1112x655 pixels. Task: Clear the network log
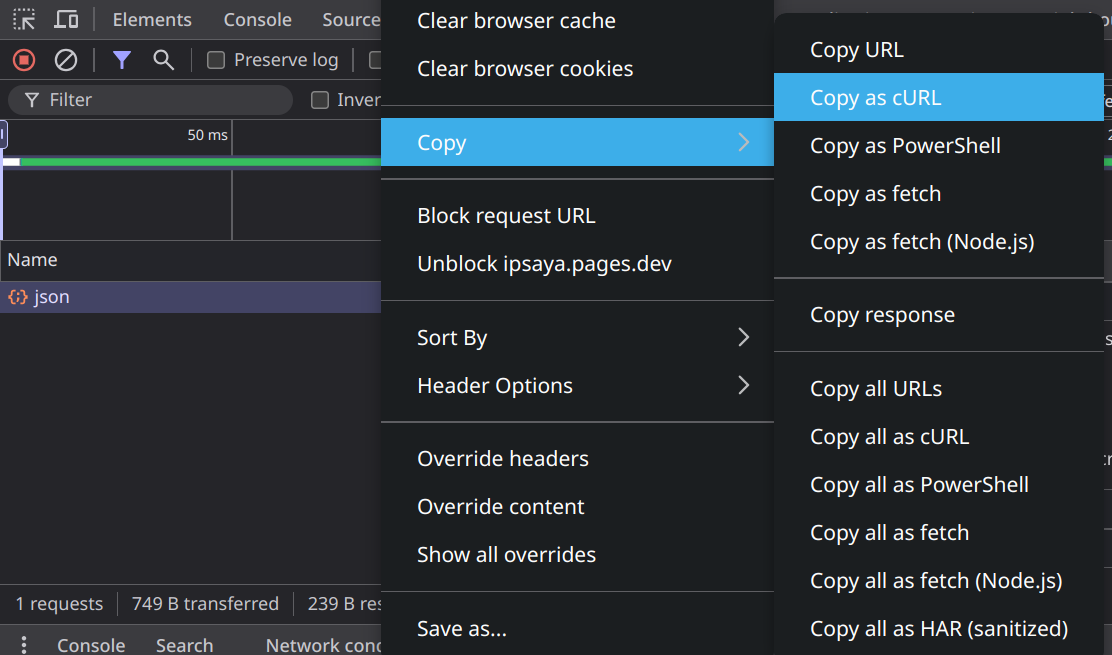[66, 60]
